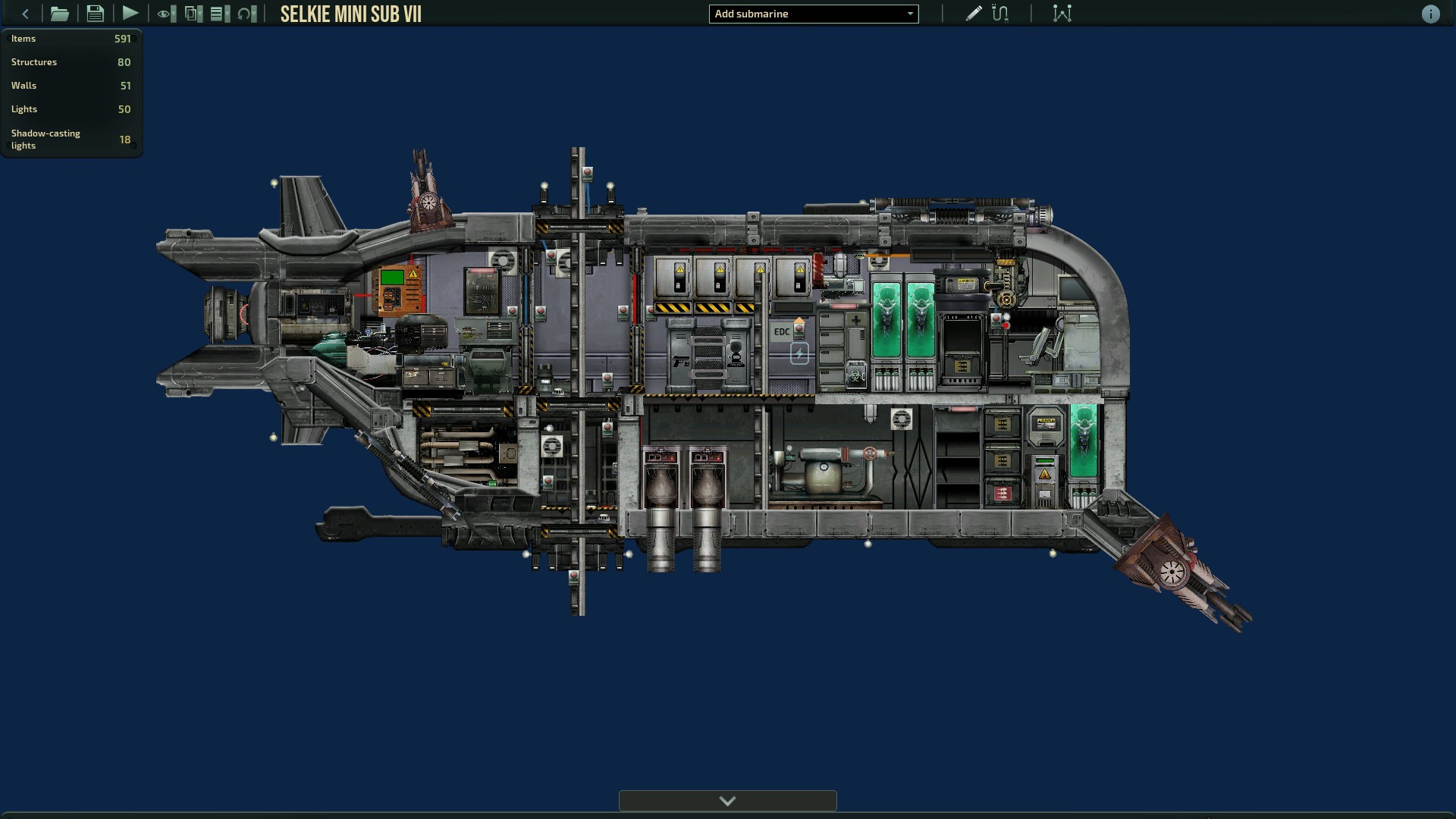Viewport: 1456px width, 819px height.
Task: Open the list panel dropdown icon
Action: [221, 14]
